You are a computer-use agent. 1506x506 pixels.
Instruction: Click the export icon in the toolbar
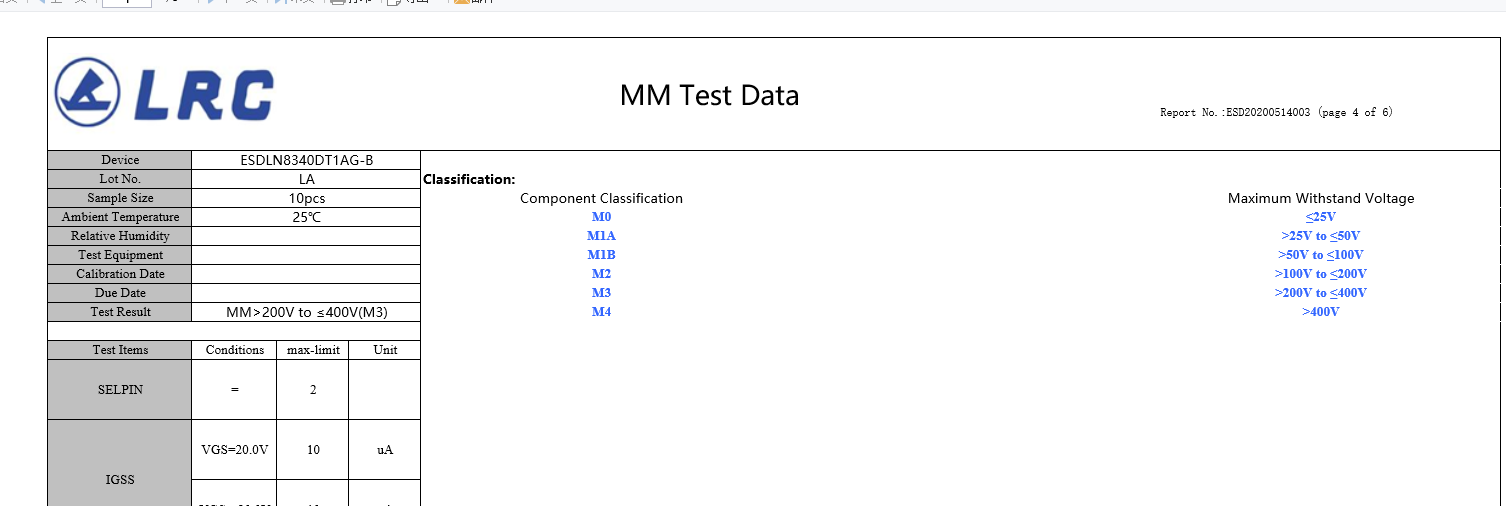[393, 2]
